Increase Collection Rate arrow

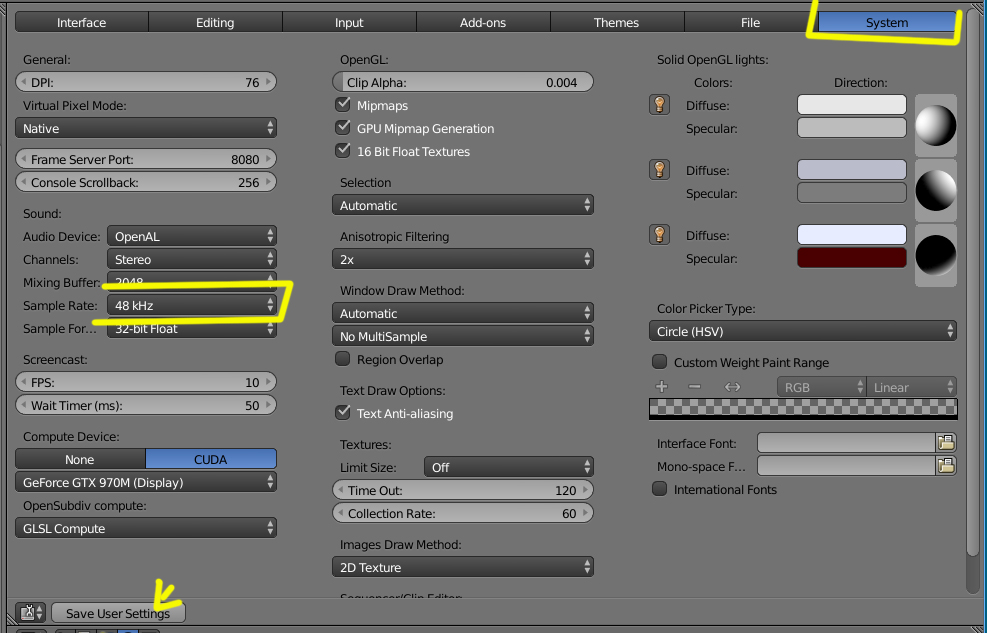pos(586,513)
